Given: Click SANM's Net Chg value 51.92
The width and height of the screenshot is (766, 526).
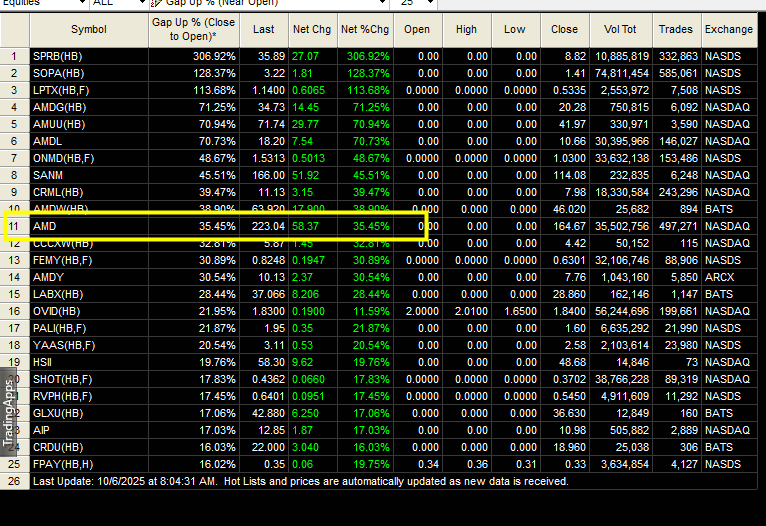Looking at the screenshot, I should point(313,175).
